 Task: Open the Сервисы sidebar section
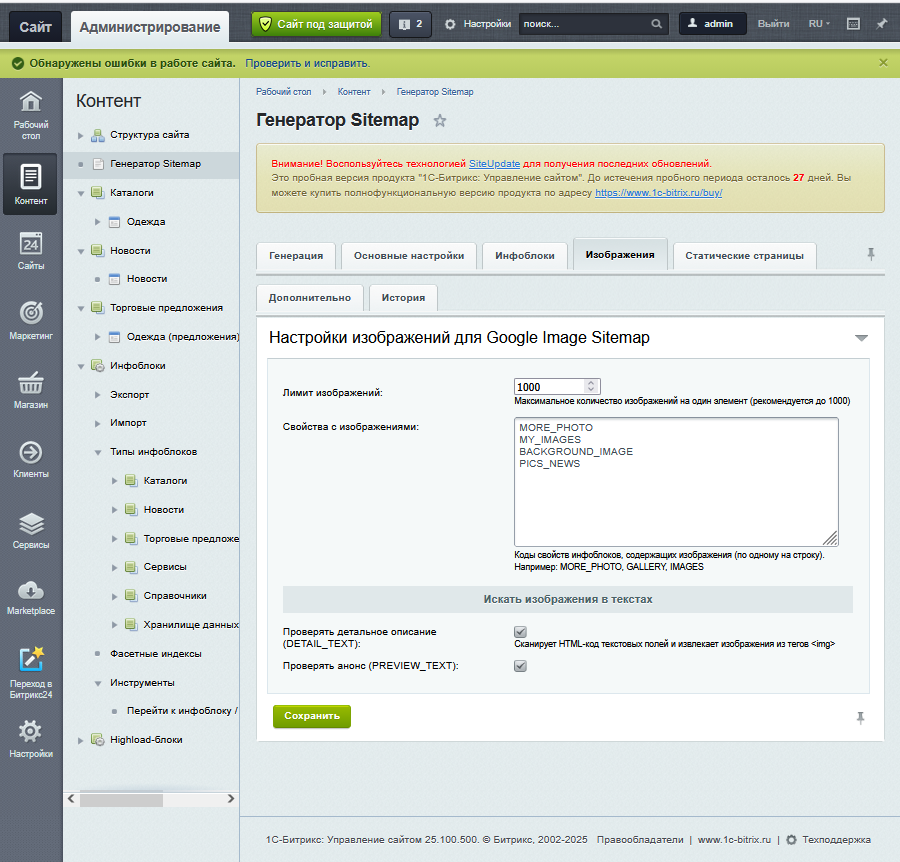[x=31, y=530]
